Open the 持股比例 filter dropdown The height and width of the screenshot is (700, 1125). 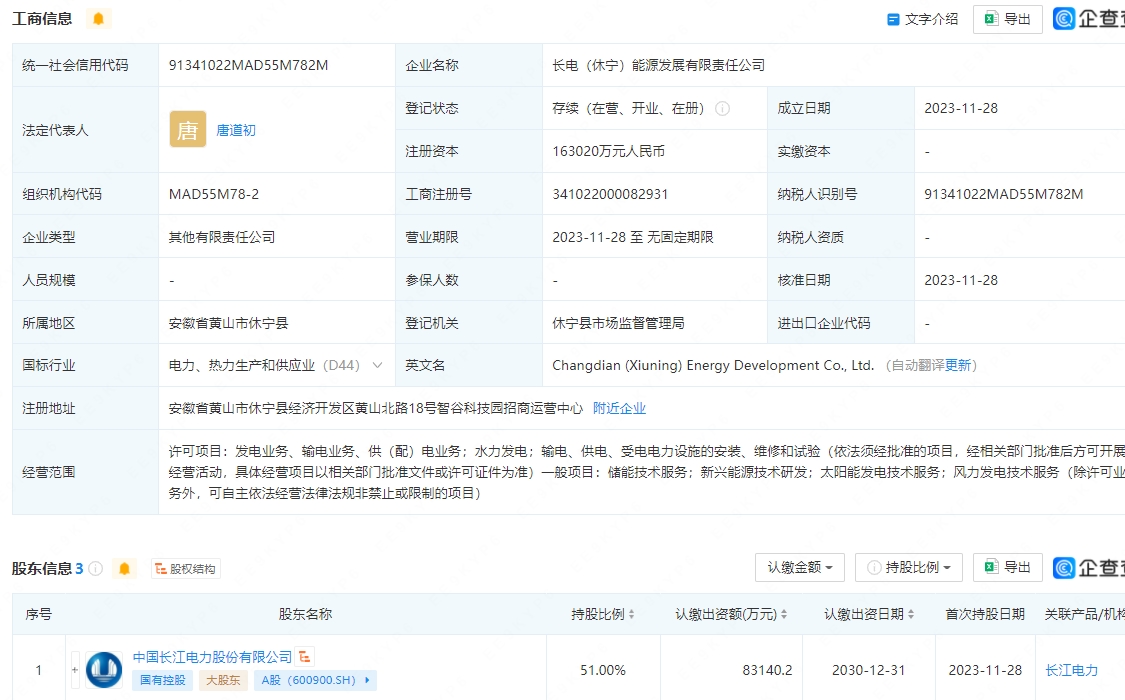[x=909, y=567]
